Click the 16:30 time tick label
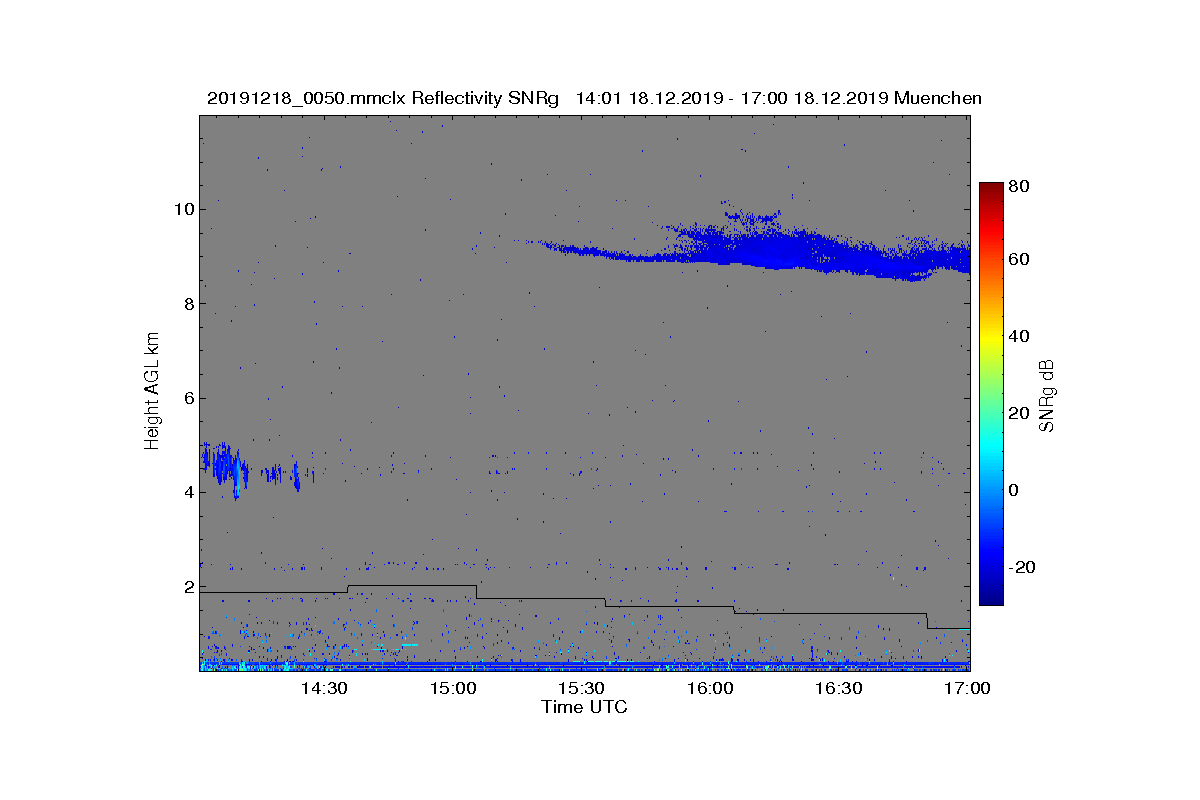The height and width of the screenshot is (800, 1200). pos(838,689)
